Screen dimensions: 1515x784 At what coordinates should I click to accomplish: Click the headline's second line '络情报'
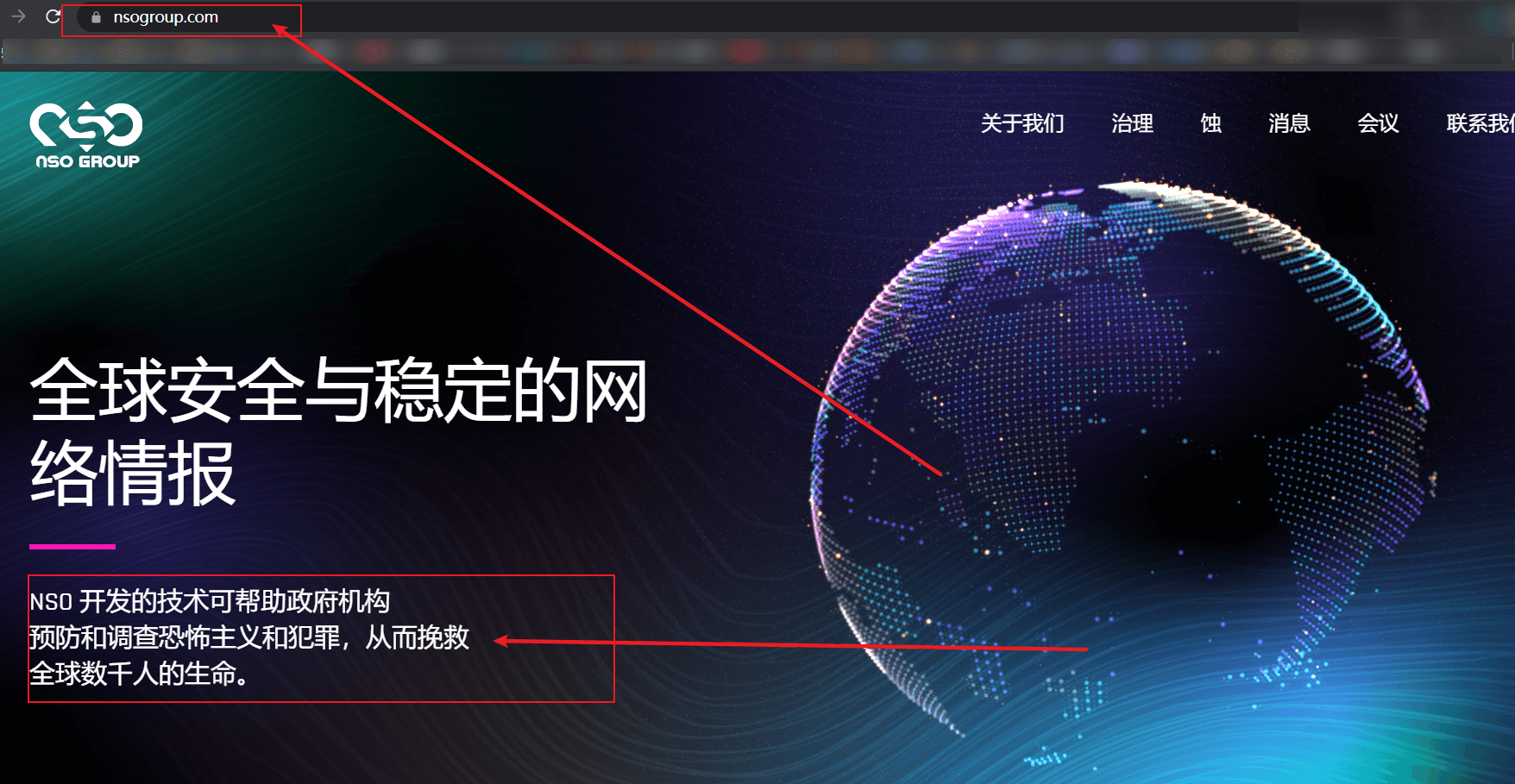tap(133, 473)
